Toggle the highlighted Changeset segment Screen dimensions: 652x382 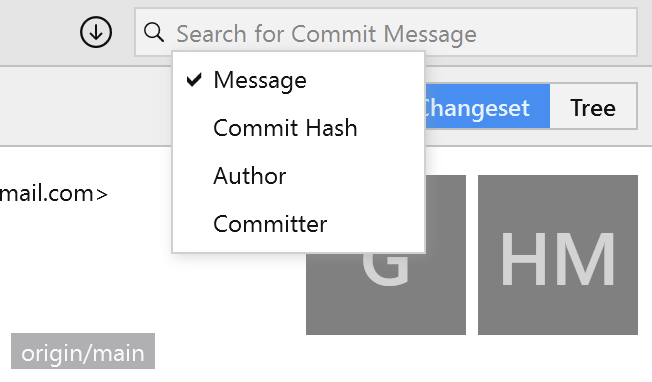487,106
